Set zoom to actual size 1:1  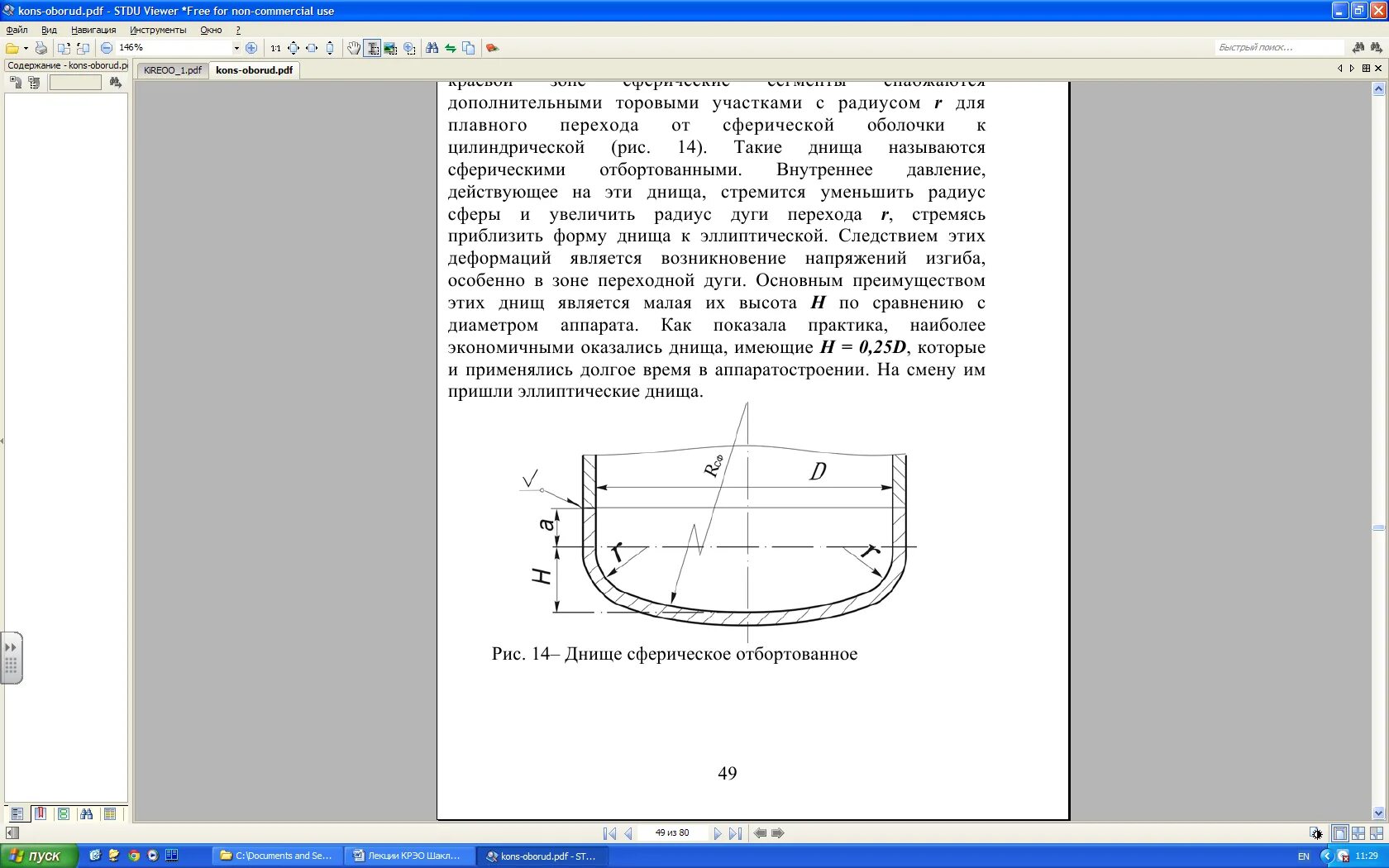(x=275, y=48)
